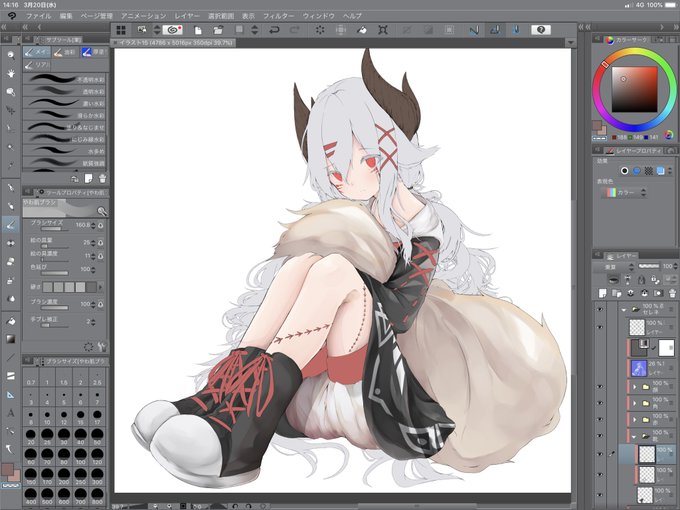
Task: Open the ファイル menu
Action: [x=39, y=16]
